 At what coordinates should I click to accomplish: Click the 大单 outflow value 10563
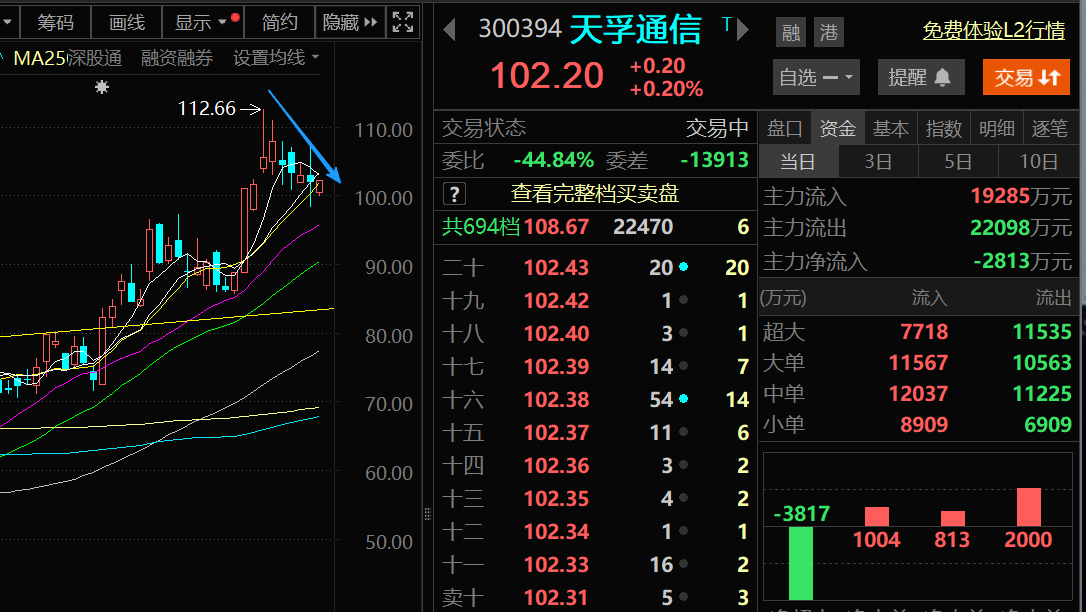click(x=1042, y=363)
